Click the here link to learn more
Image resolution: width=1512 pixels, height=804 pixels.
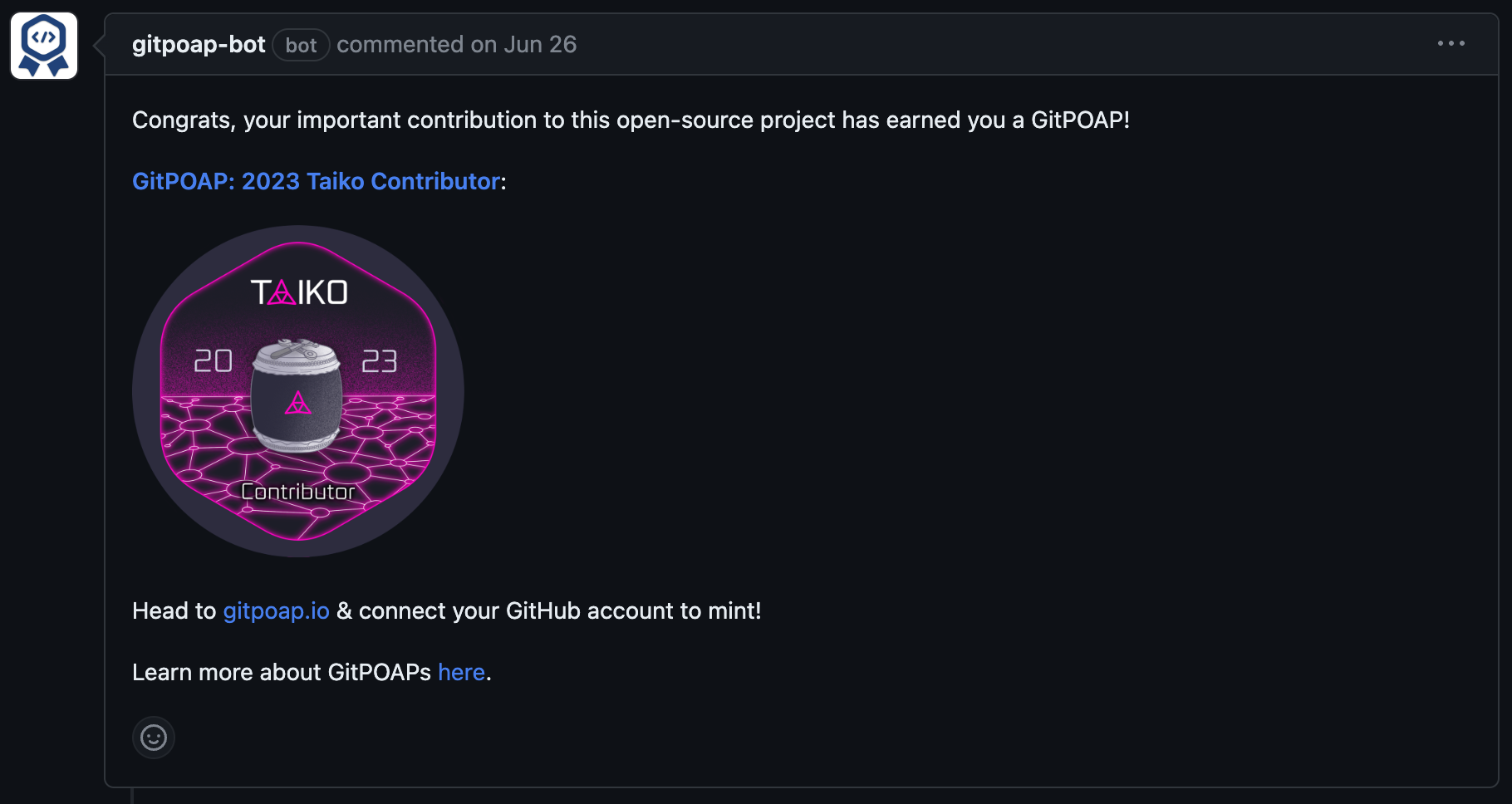click(x=460, y=672)
